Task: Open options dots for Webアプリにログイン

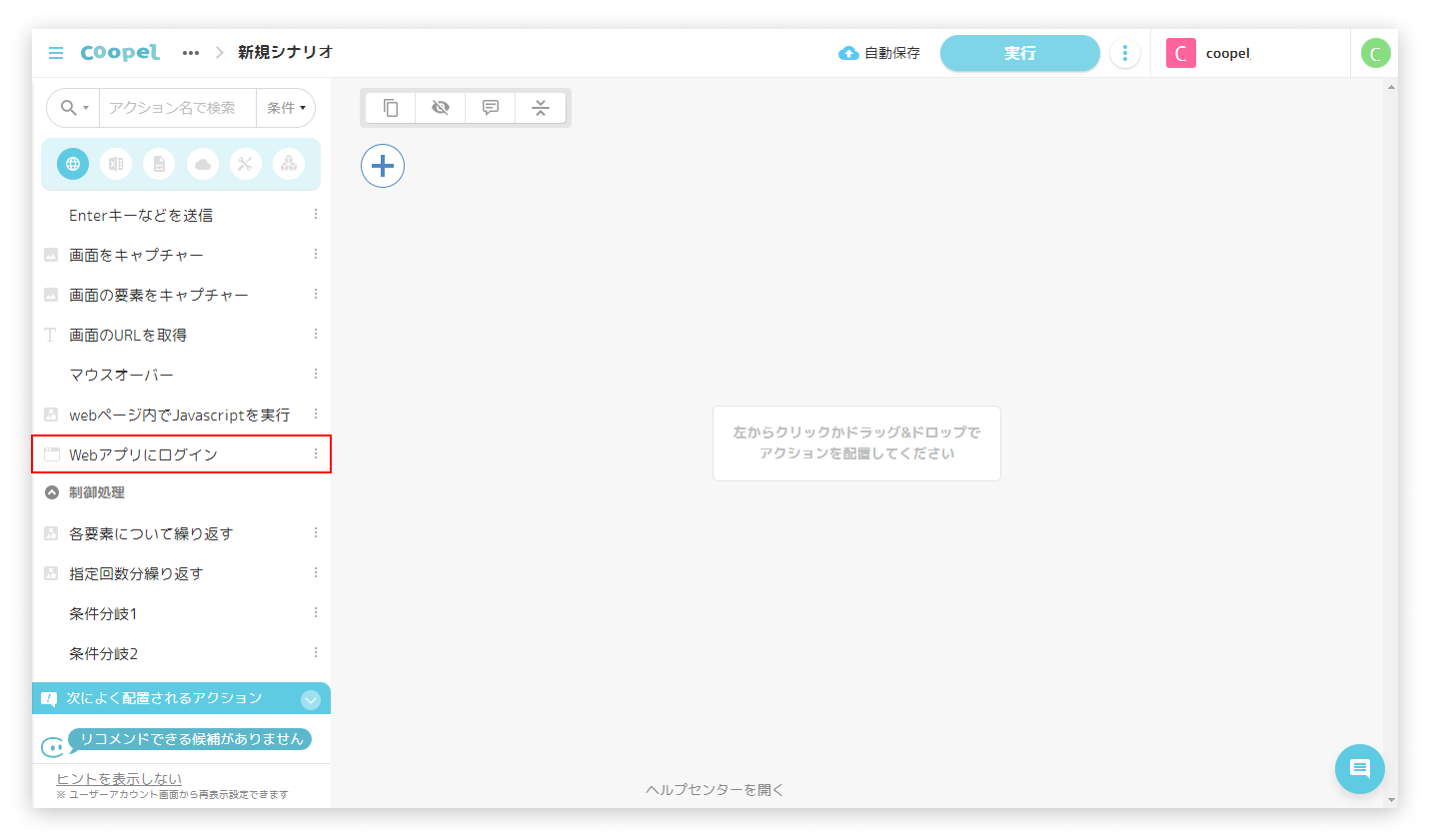Action: click(x=316, y=453)
